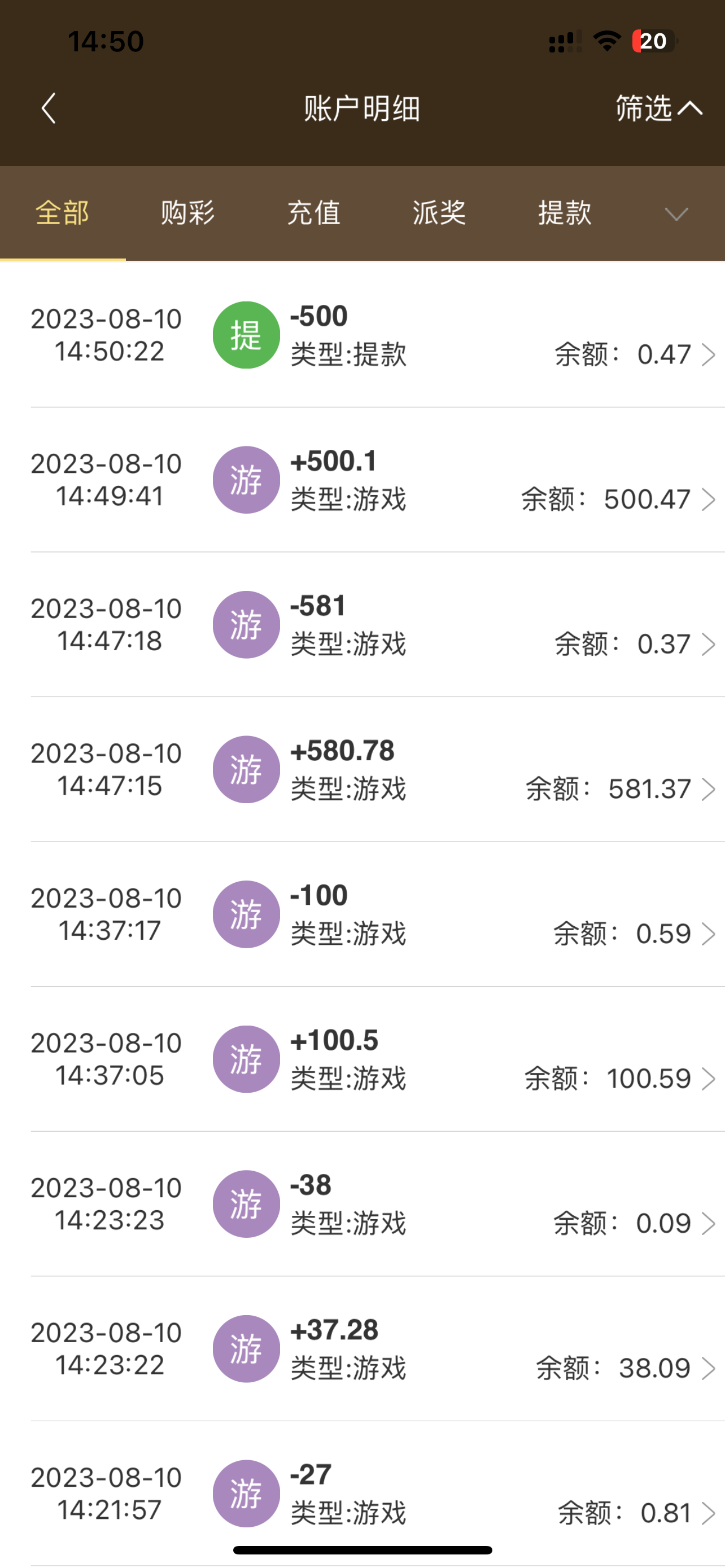
Task: Show the 全部 transactions tab
Action: 62,213
